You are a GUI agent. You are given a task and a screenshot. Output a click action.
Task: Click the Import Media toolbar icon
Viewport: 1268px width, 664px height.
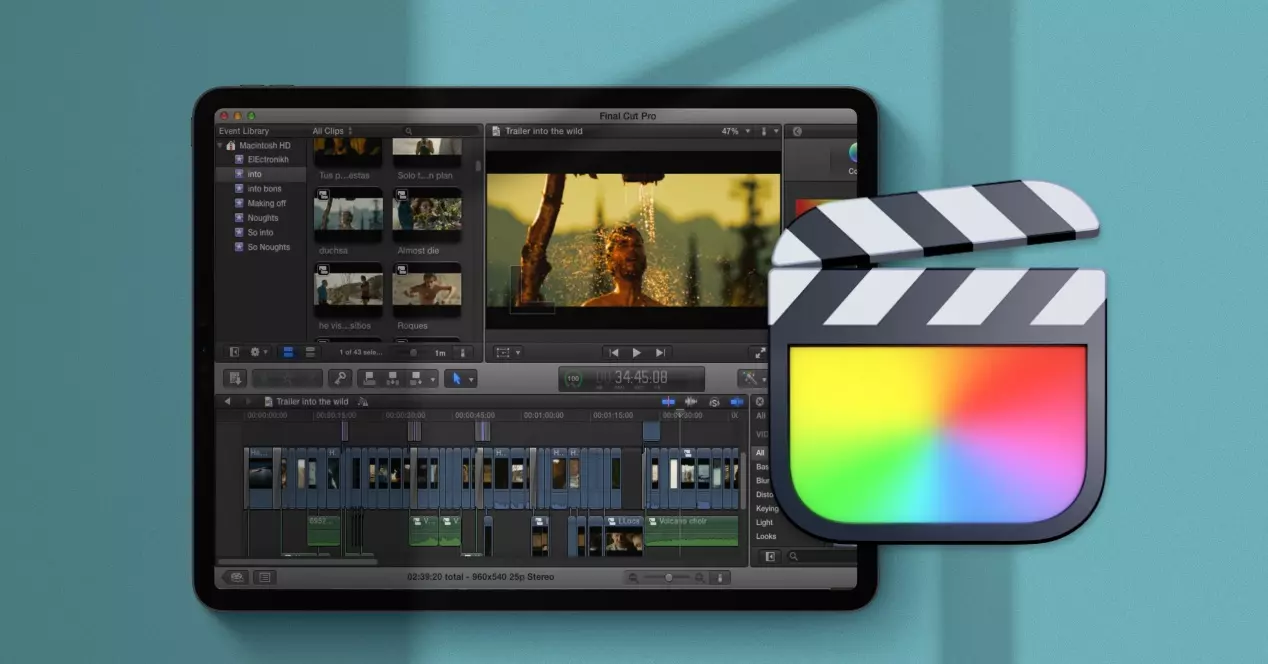tap(235, 379)
